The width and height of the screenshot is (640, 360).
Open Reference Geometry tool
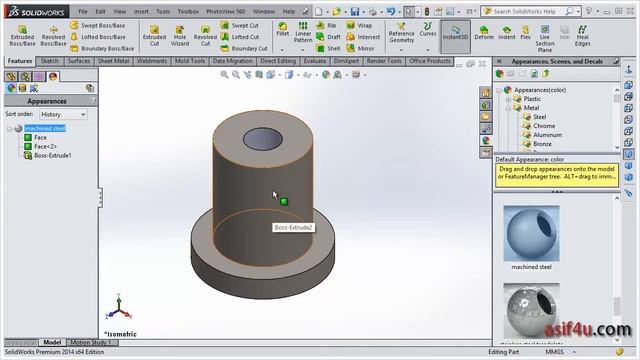[401, 33]
